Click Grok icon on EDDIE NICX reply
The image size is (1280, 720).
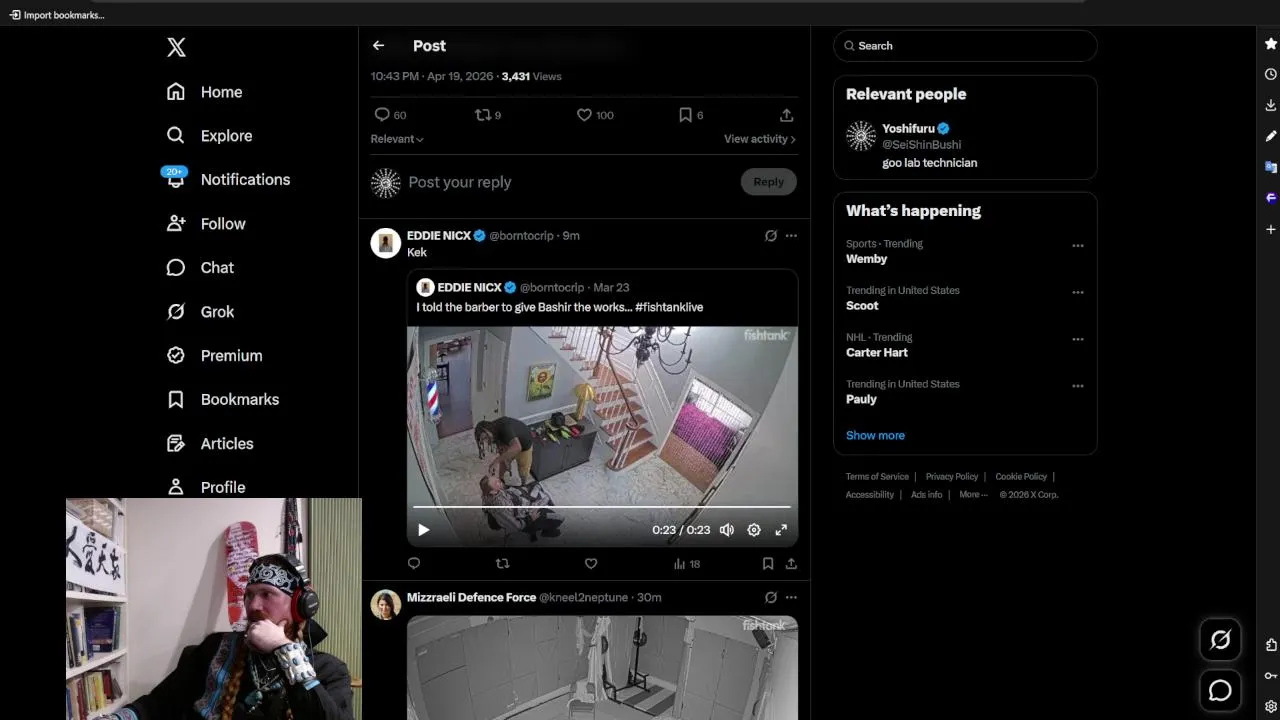click(x=771, y=236)
